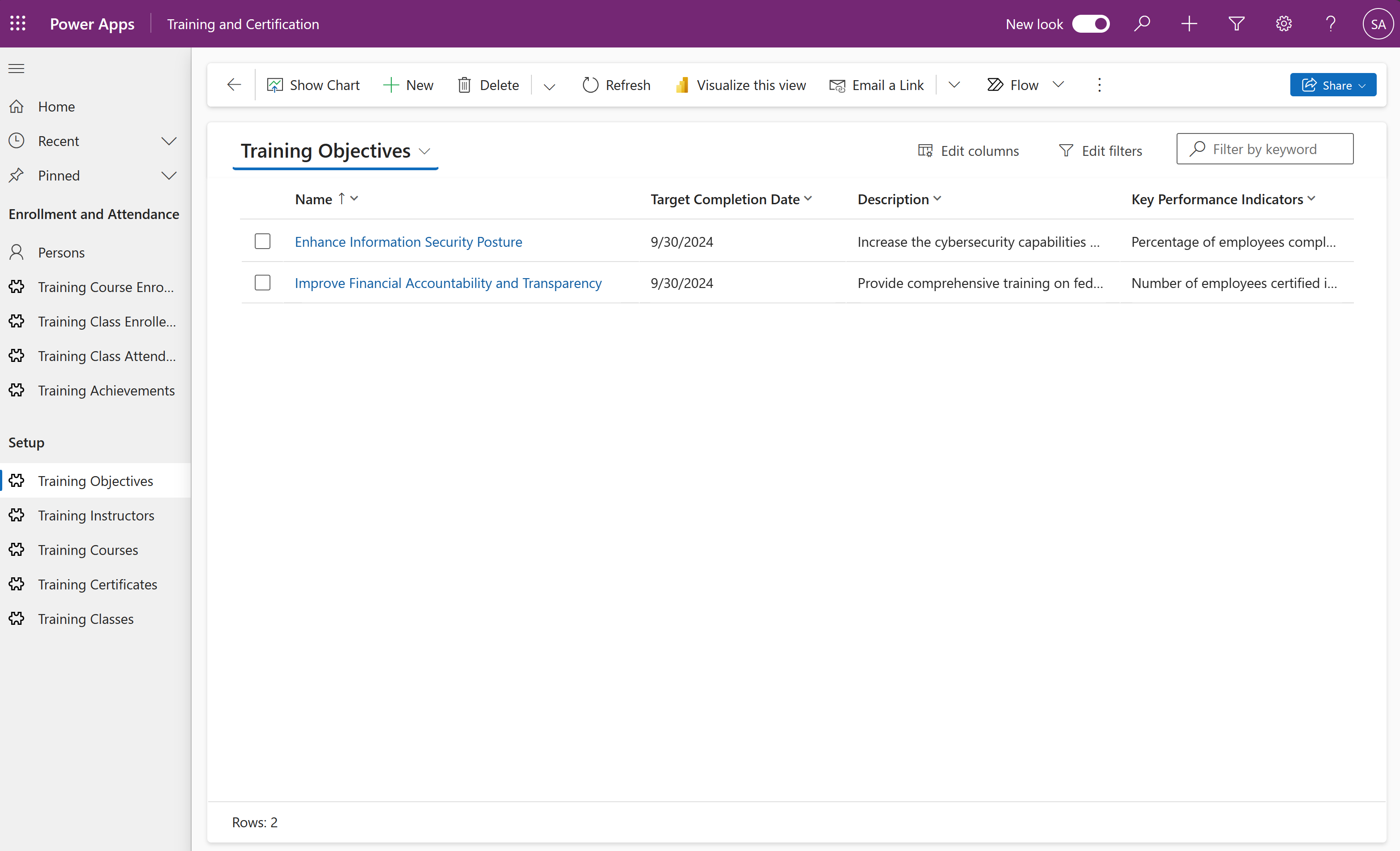
Task: Select 'Increase the cybersecurity capabilities' description cell
Action: click(x=978, y=241)
